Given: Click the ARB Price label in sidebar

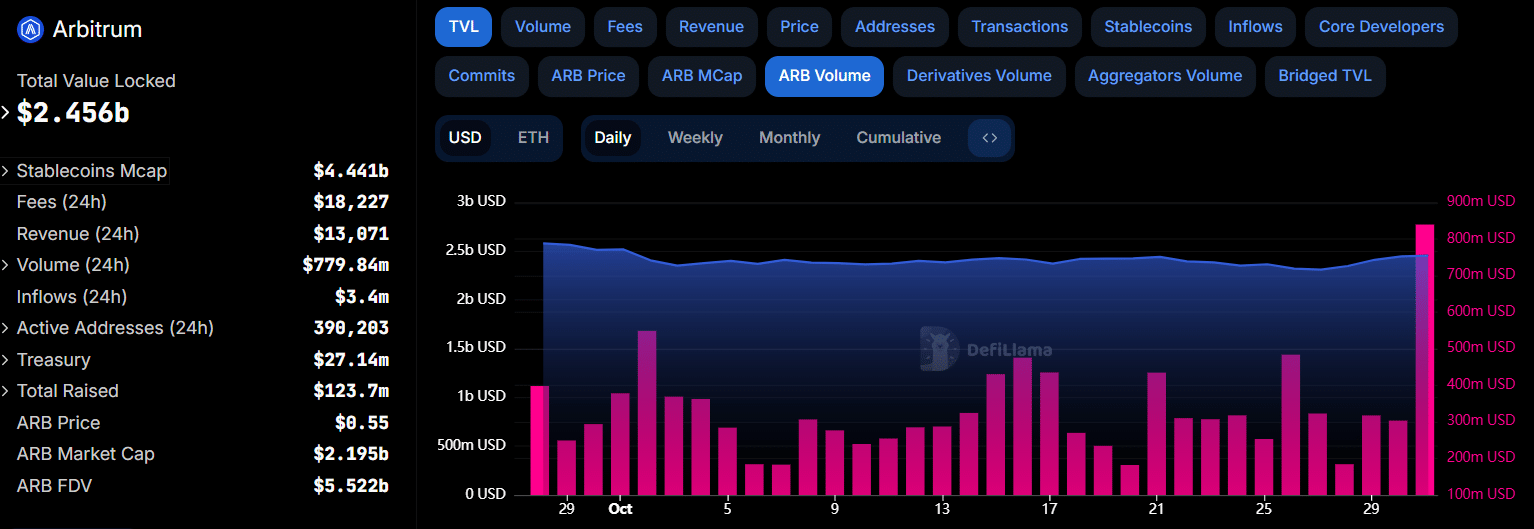Looking at the screenshot, I should coord(58,423).
